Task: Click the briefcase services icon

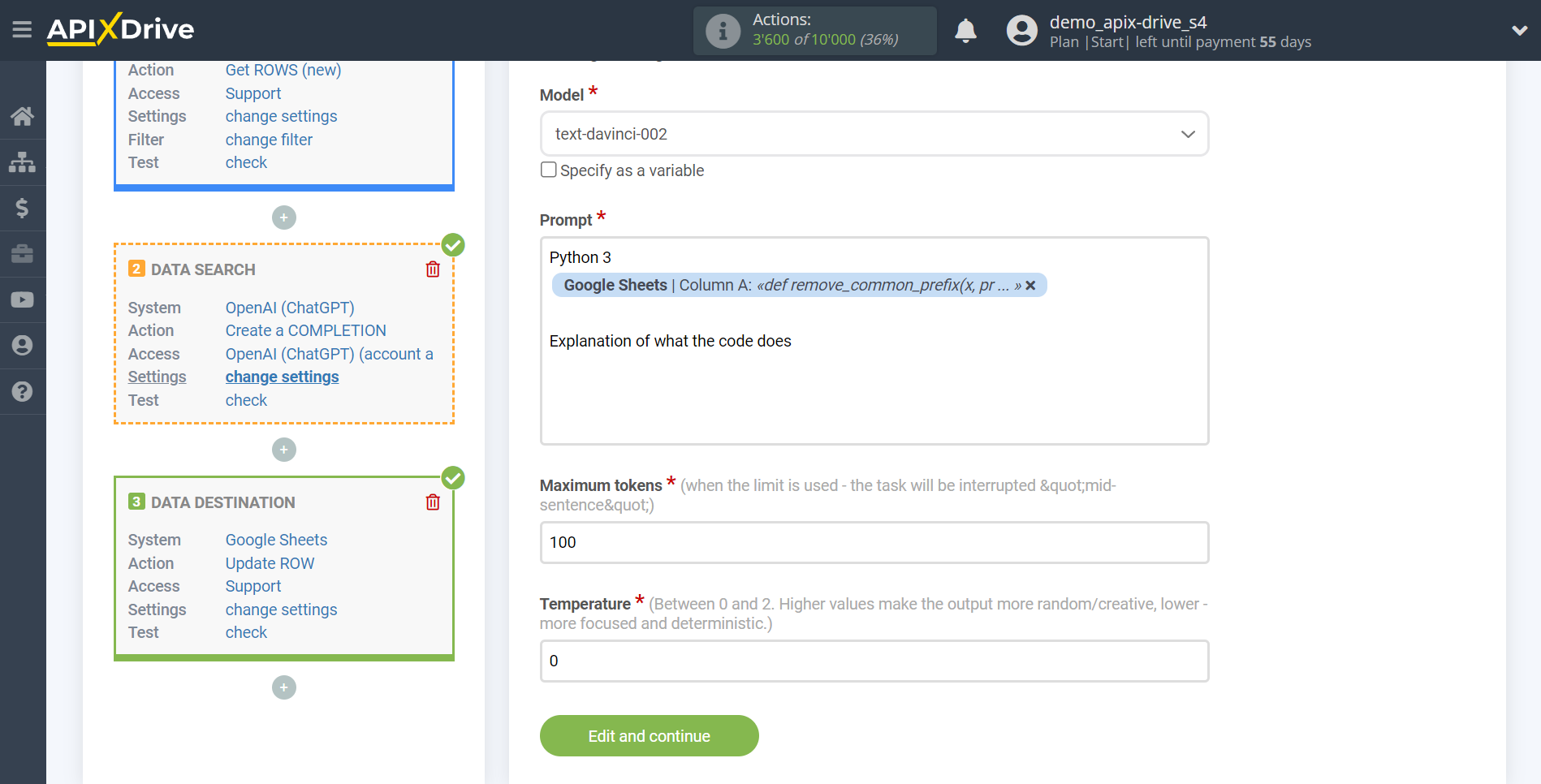Action: click(x=23, y=254)
